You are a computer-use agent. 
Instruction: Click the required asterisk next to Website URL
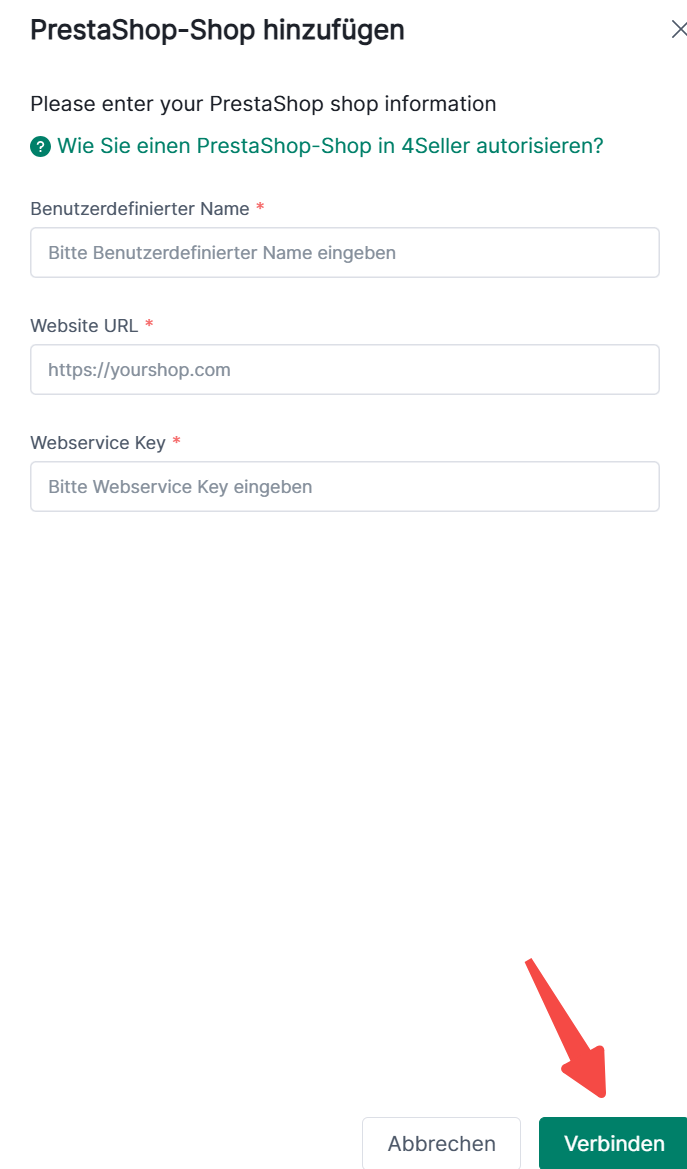point(149,325)
